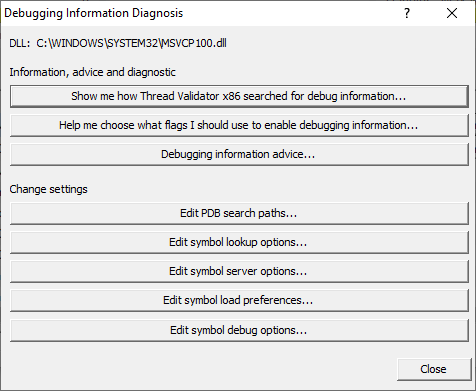Click the 'Information, advice and diagnostic' label
The height and width of the screenshot is (391, 476).
92,72
